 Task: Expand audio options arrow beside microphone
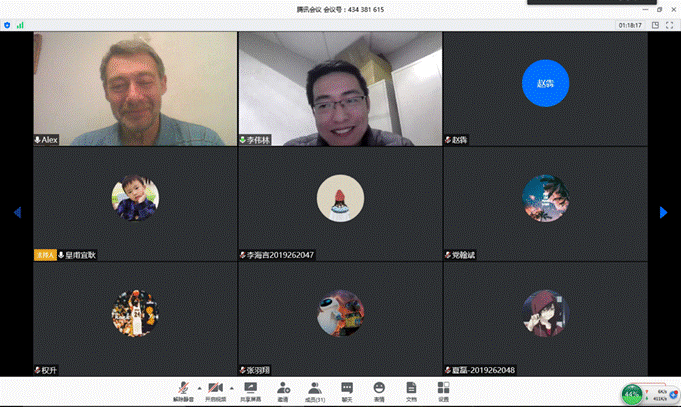(x=198, y=387)
